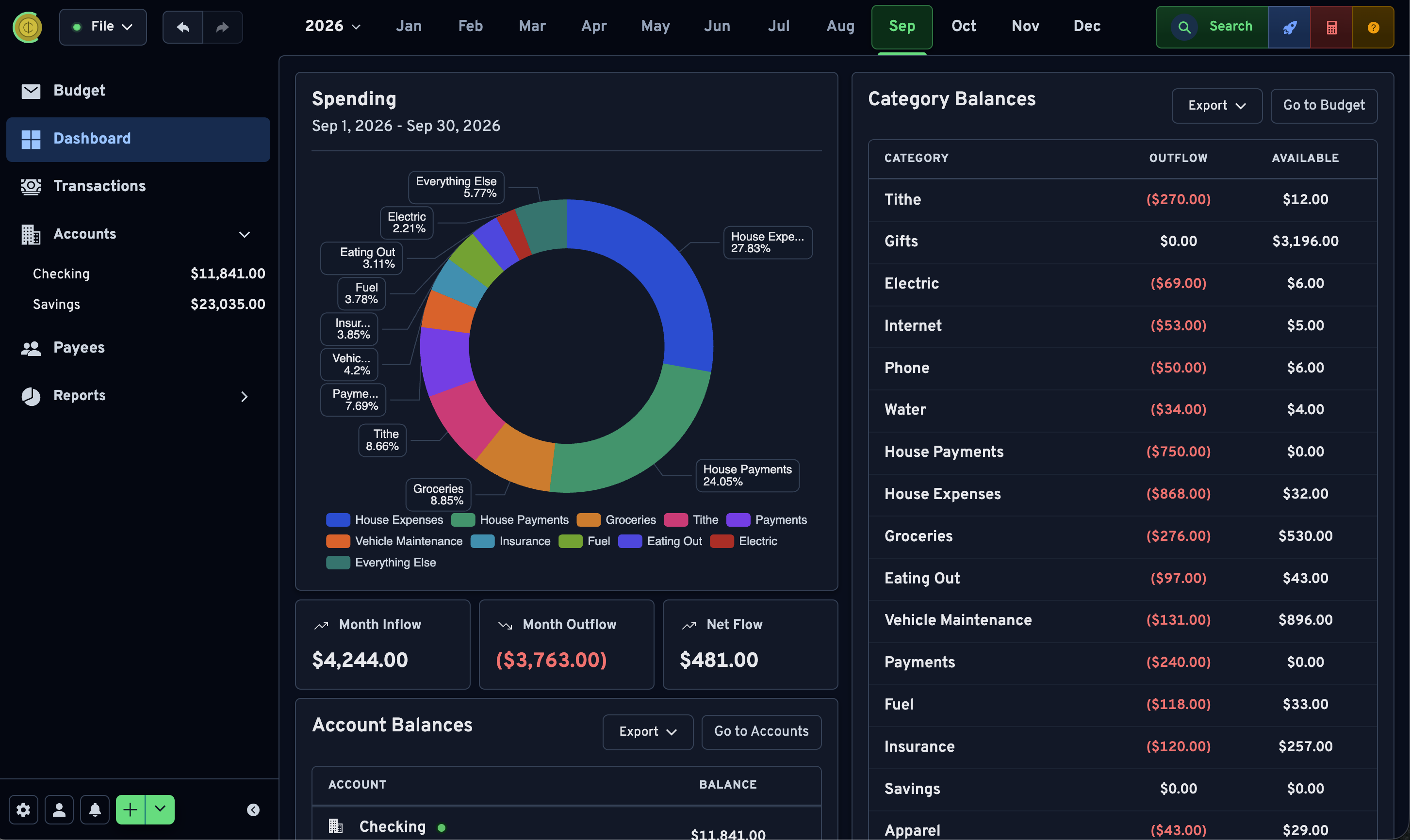The width and height of the screenshot is (1410, 840).
Task: Switch to the Jan month tab
Action: pos(408,26)
